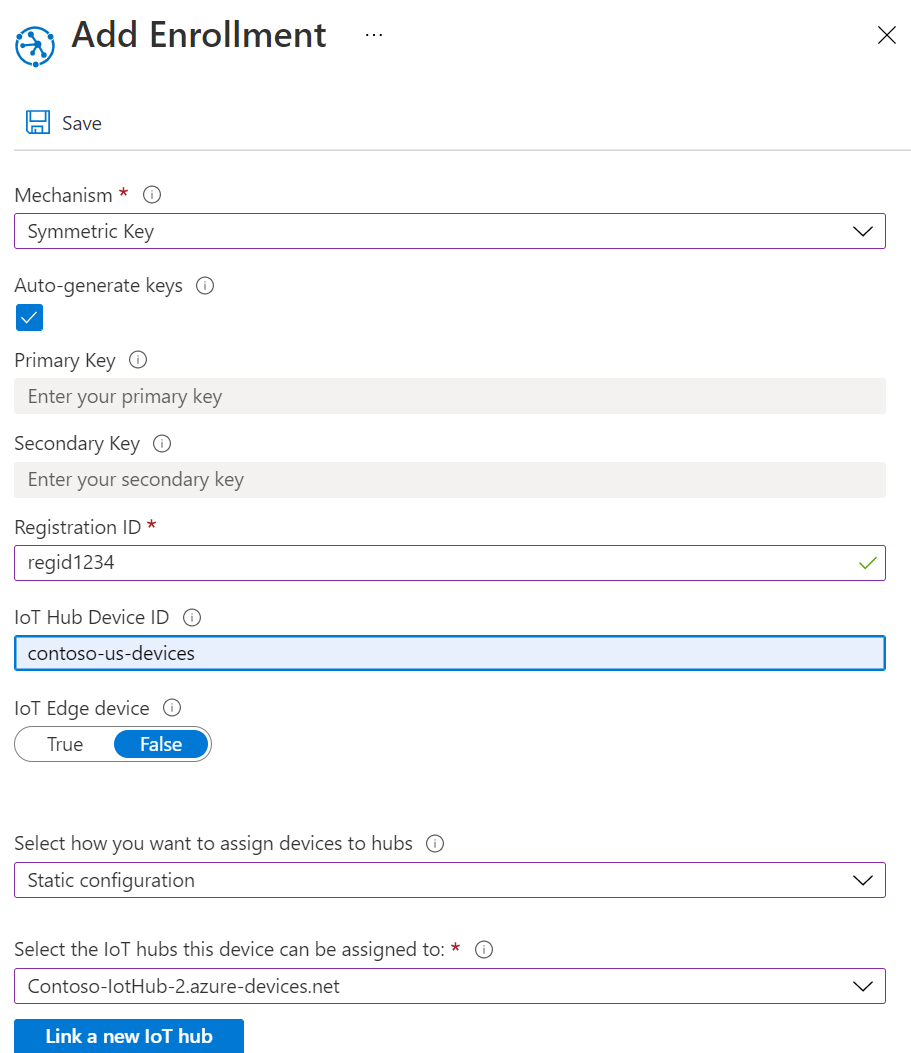Uncheck the Auto-generate keys checkbox
This screenshot has height=1053, width=911.
pyautogui.click(x=30, y=318)
